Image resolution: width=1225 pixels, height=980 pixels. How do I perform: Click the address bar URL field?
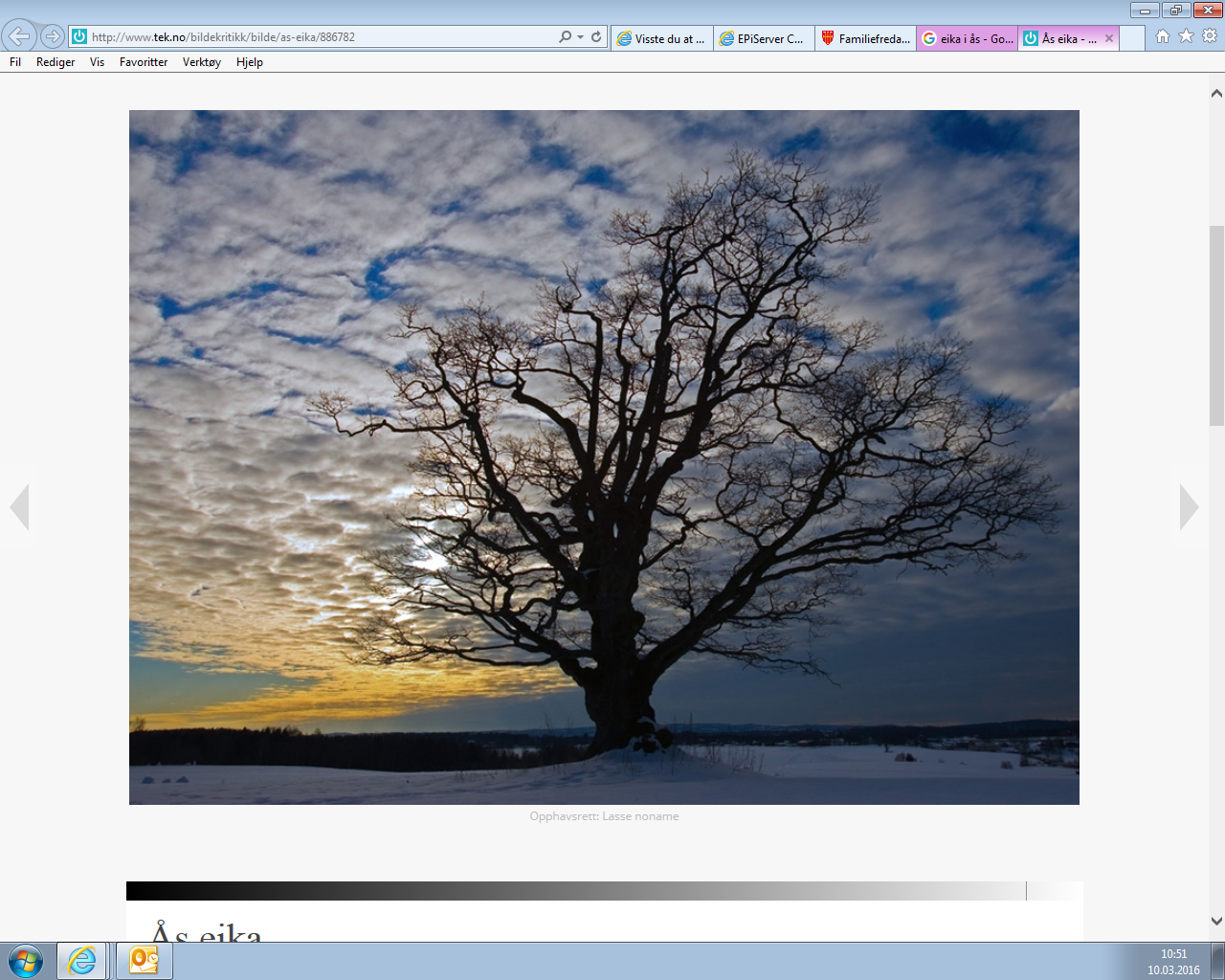pos(316,37)
